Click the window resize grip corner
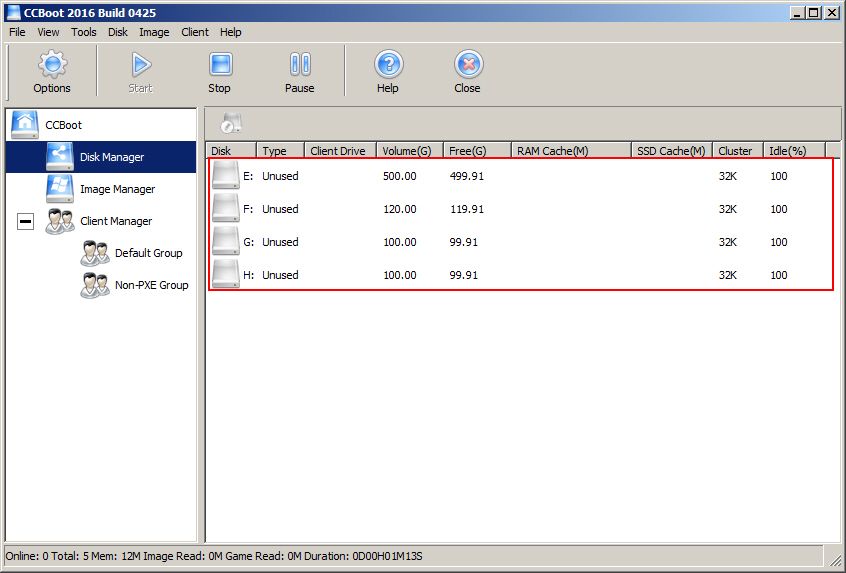Viewport: 846px width, 573px height. point(835,560)
